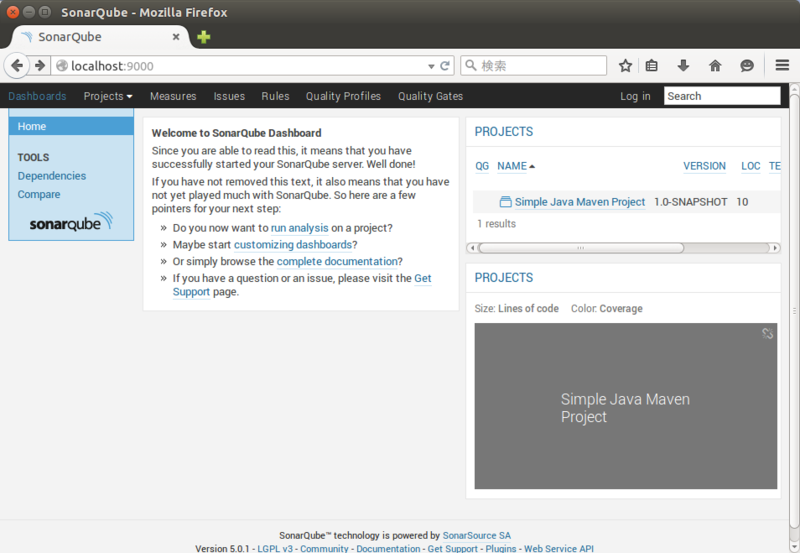Viewport: 800px width, 553px height.
Task: Click the Documentation footer link
Action: point(388,548)
